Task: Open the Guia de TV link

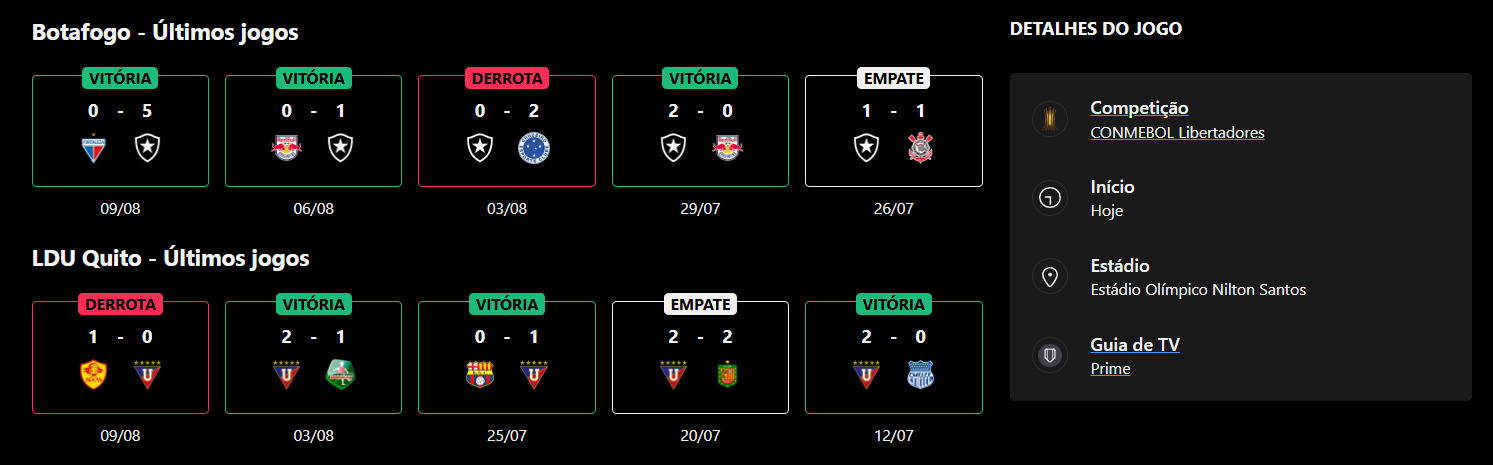Action: (x=1135, y=345)
